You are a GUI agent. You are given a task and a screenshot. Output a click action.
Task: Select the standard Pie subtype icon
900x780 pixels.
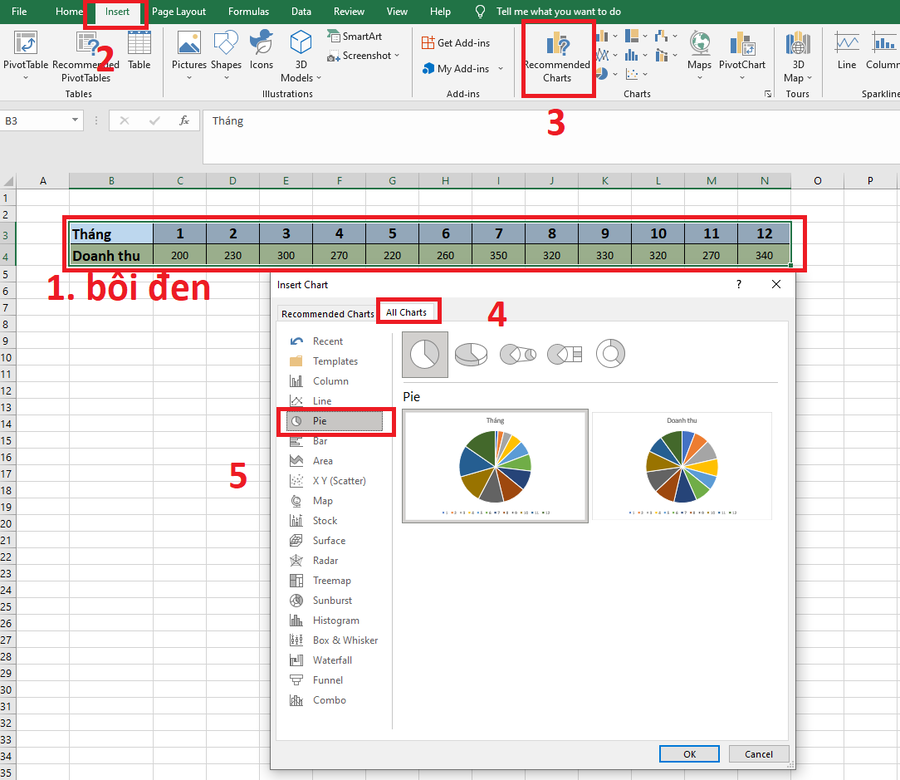tap(425, 354)
